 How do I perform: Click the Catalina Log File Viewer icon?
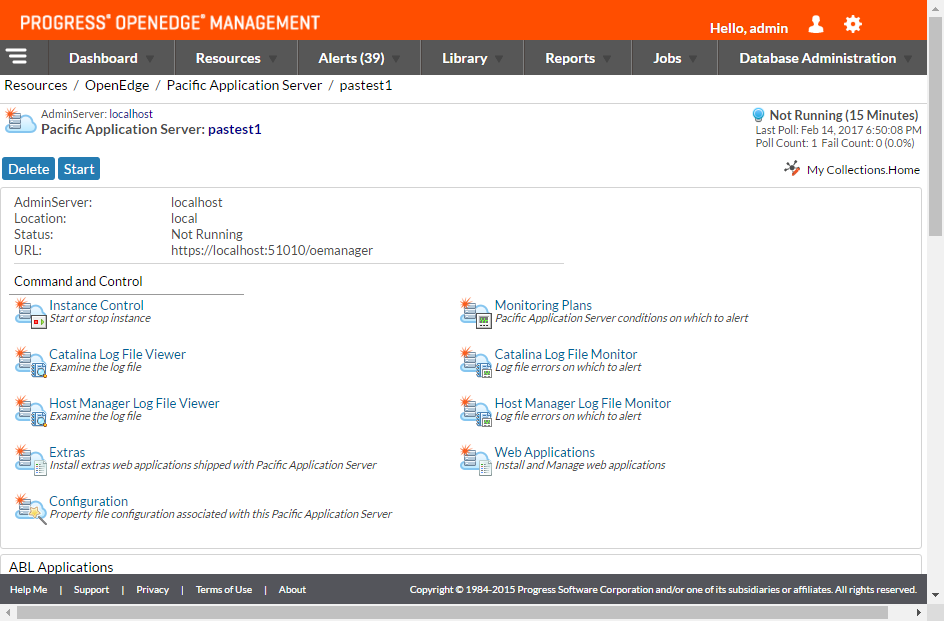pyautogui.click(x=30, y=361)
